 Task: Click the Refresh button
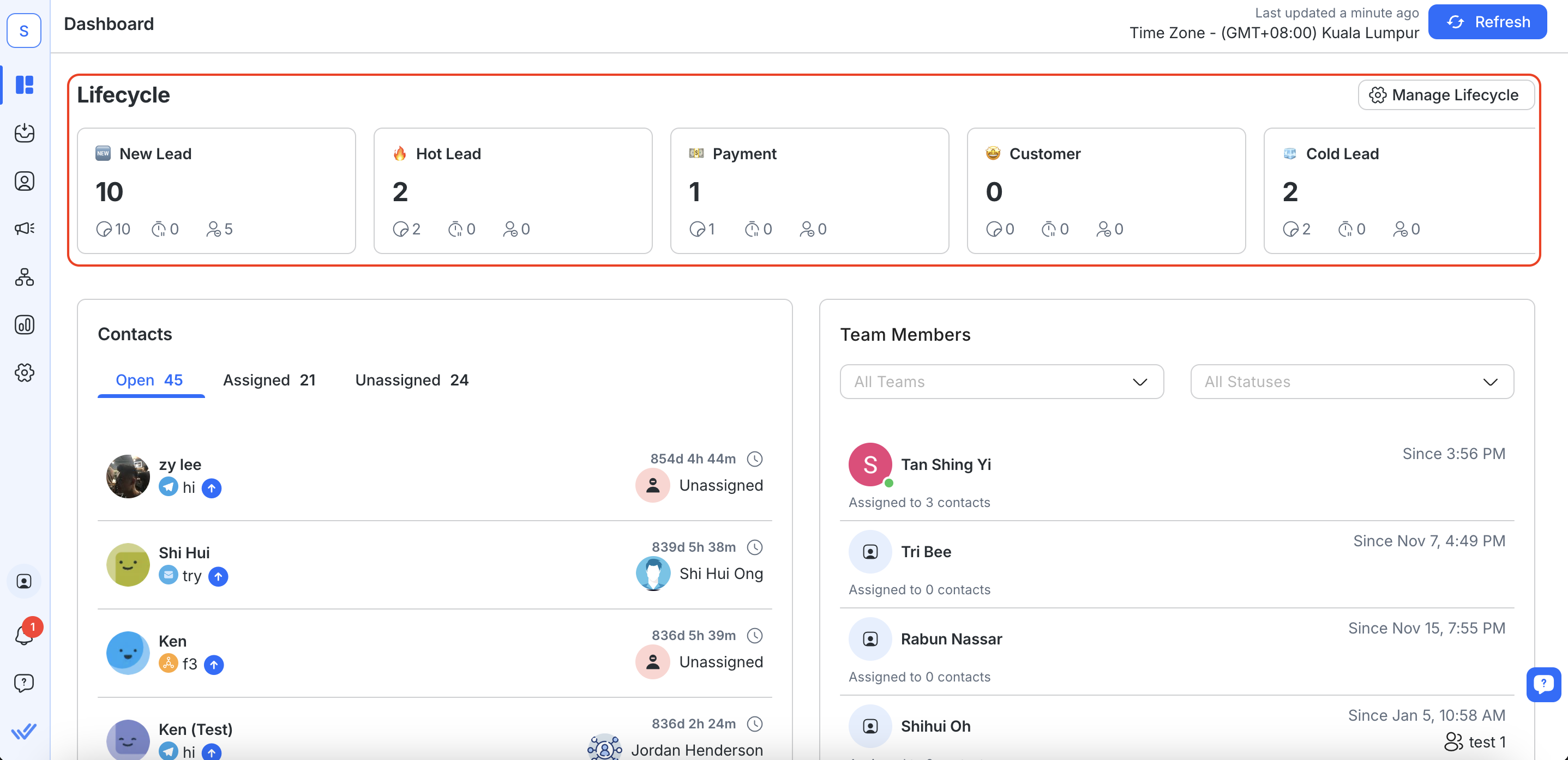[x=1487, y=22]
